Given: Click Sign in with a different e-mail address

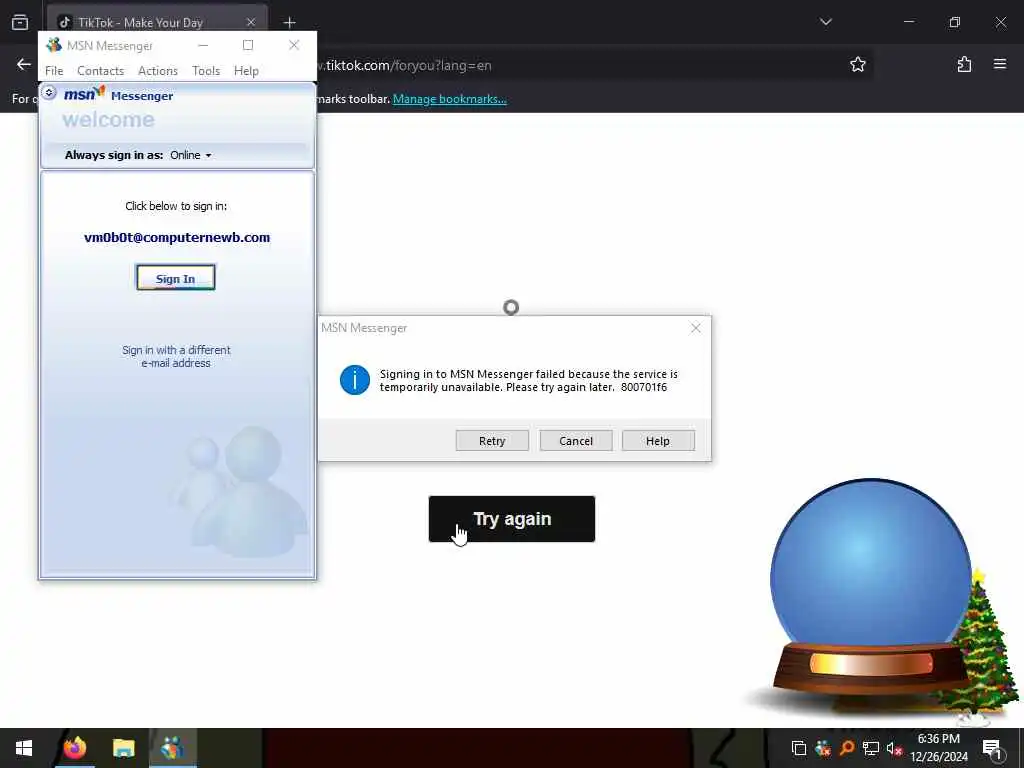Looking at the screenshot, I should pos(176,357).
